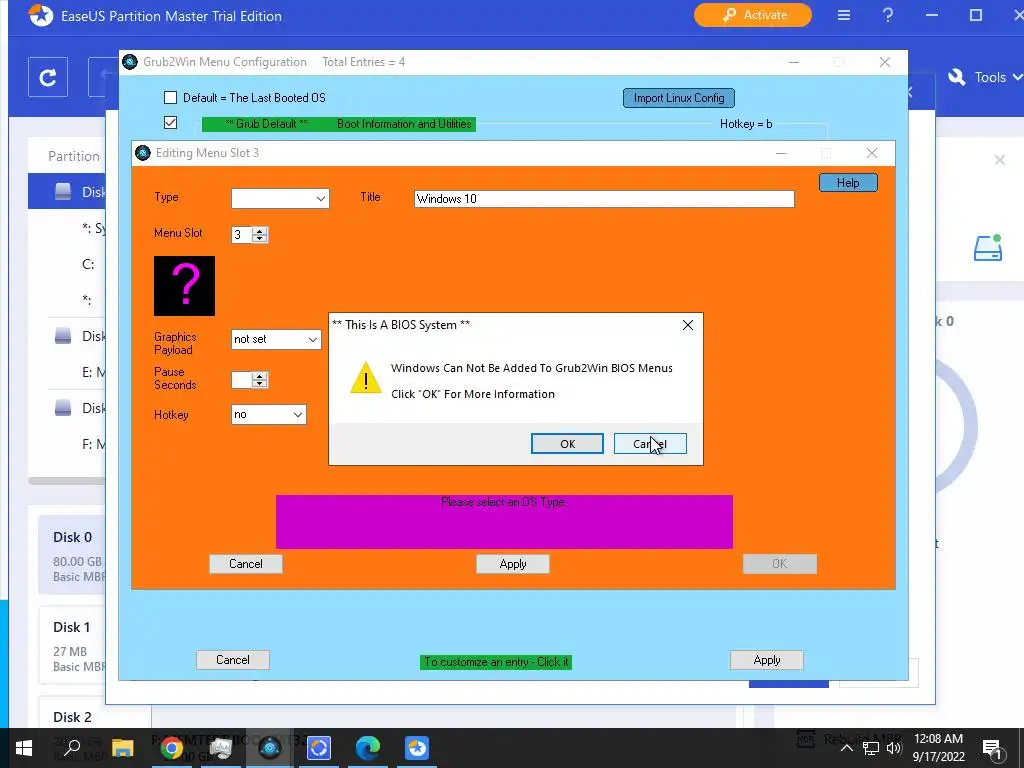Open Grub2Win from the taskbar
This screenshot has width=1024, height=768.
pyautogui.click(x=269, y=748)
